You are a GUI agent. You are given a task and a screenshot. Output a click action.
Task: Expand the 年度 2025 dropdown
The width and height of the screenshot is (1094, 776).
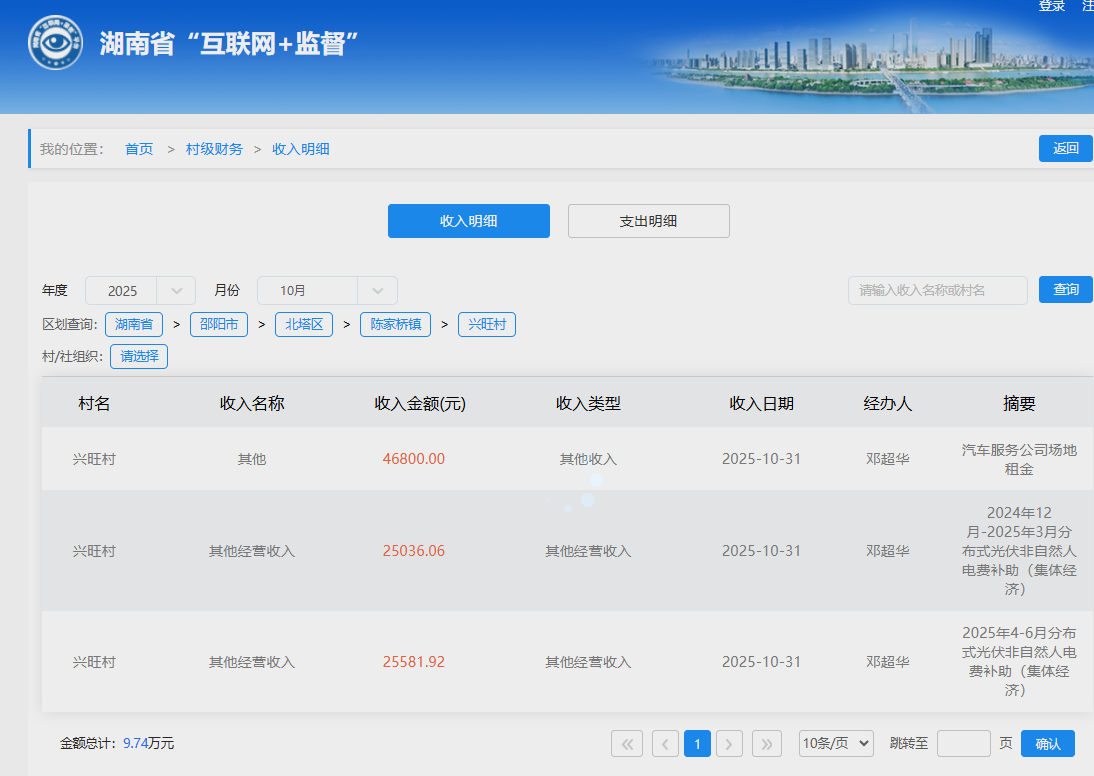140,291
